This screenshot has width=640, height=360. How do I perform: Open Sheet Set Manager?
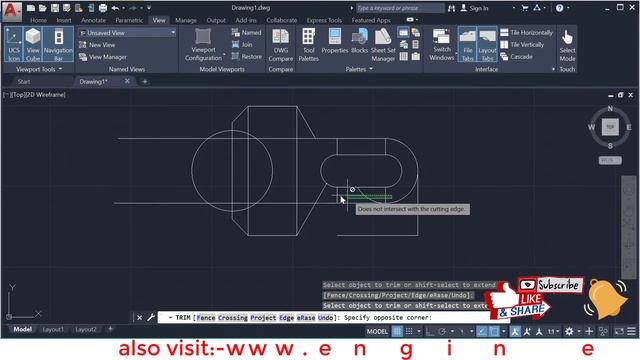pyautogui.click(x=383, y=45)
